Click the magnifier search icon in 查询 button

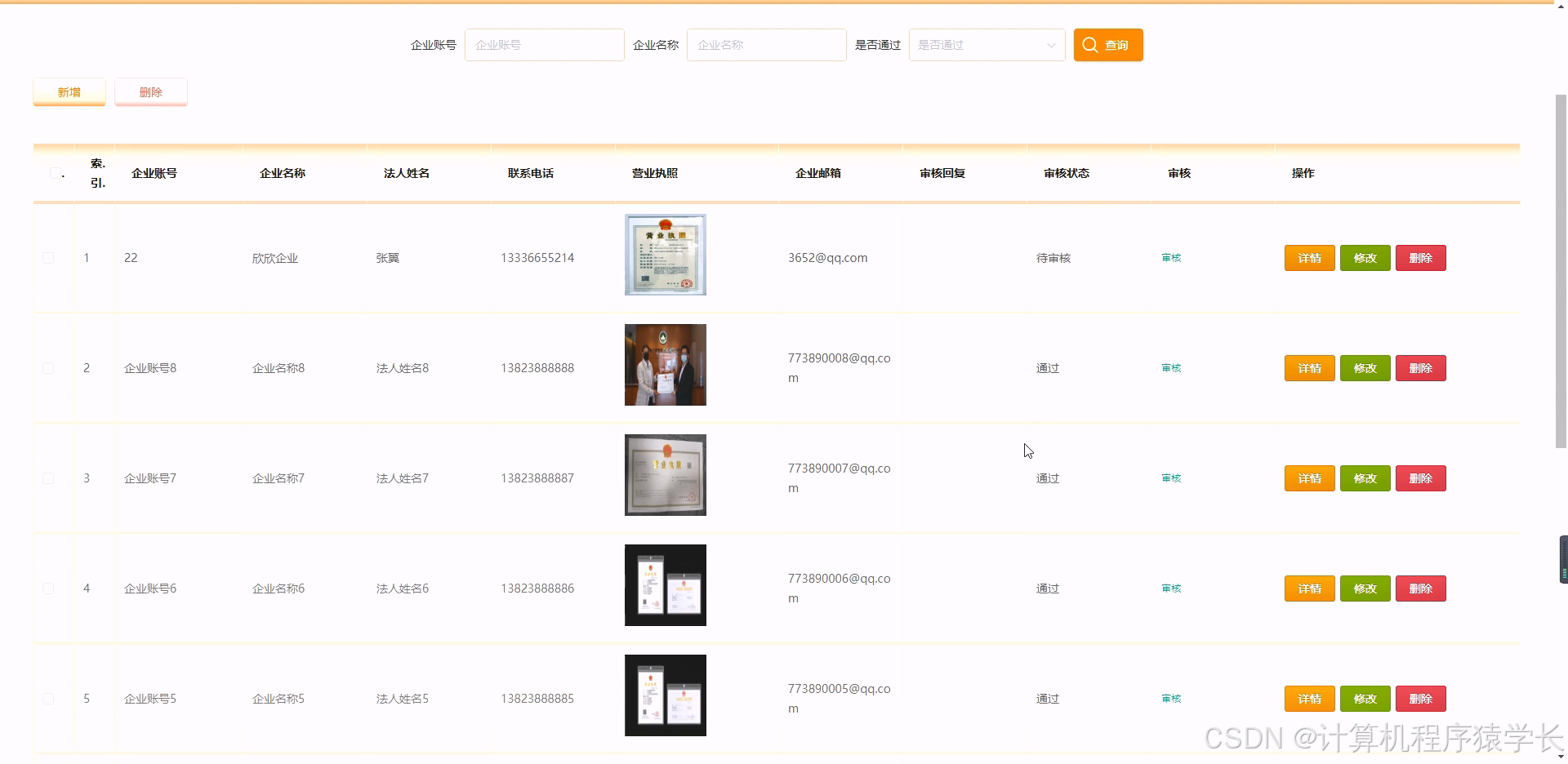(1089, 45)
